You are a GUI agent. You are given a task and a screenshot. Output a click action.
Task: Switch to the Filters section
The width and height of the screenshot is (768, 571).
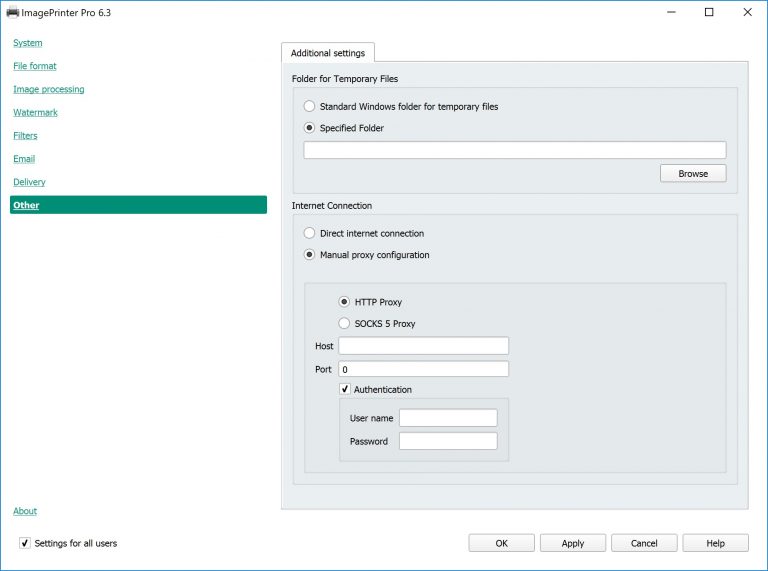pos(25,136)
